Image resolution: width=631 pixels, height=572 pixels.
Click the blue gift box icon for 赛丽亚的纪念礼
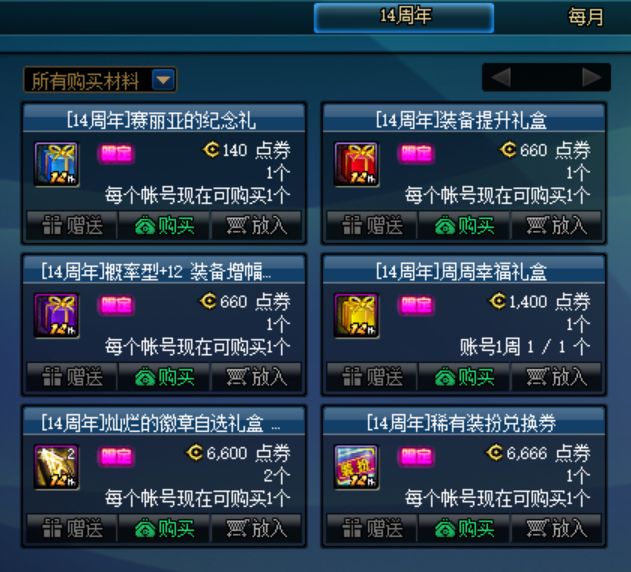[56, 164]
